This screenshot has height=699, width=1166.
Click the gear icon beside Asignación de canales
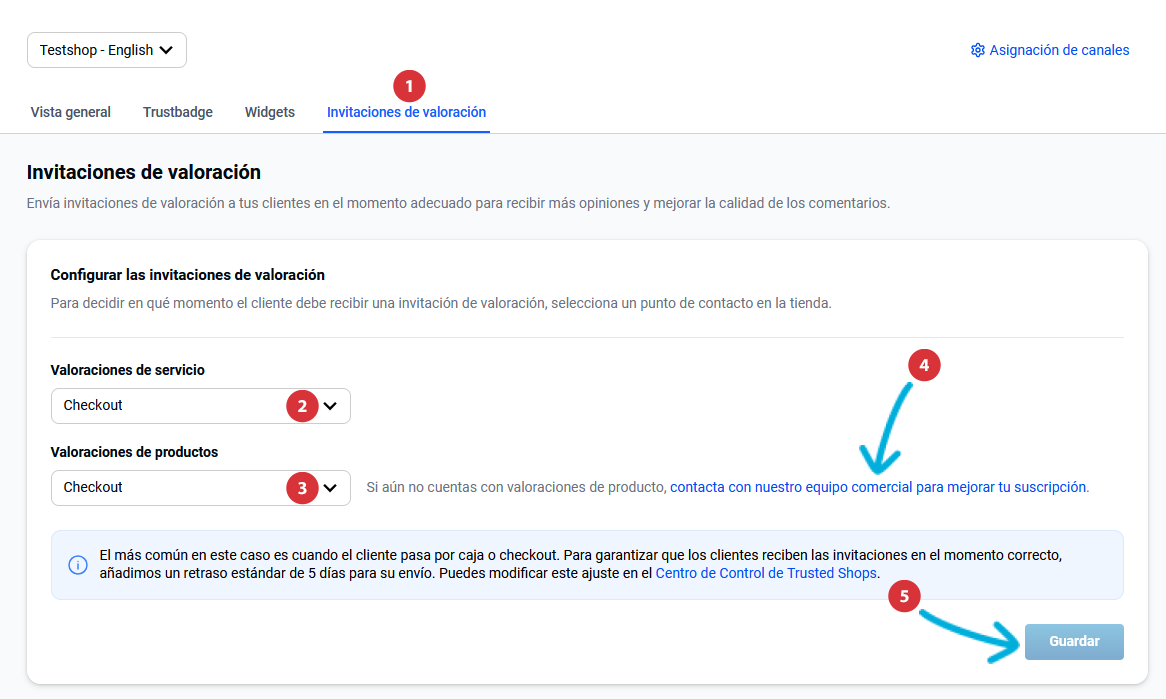click(x=977, y=50)
